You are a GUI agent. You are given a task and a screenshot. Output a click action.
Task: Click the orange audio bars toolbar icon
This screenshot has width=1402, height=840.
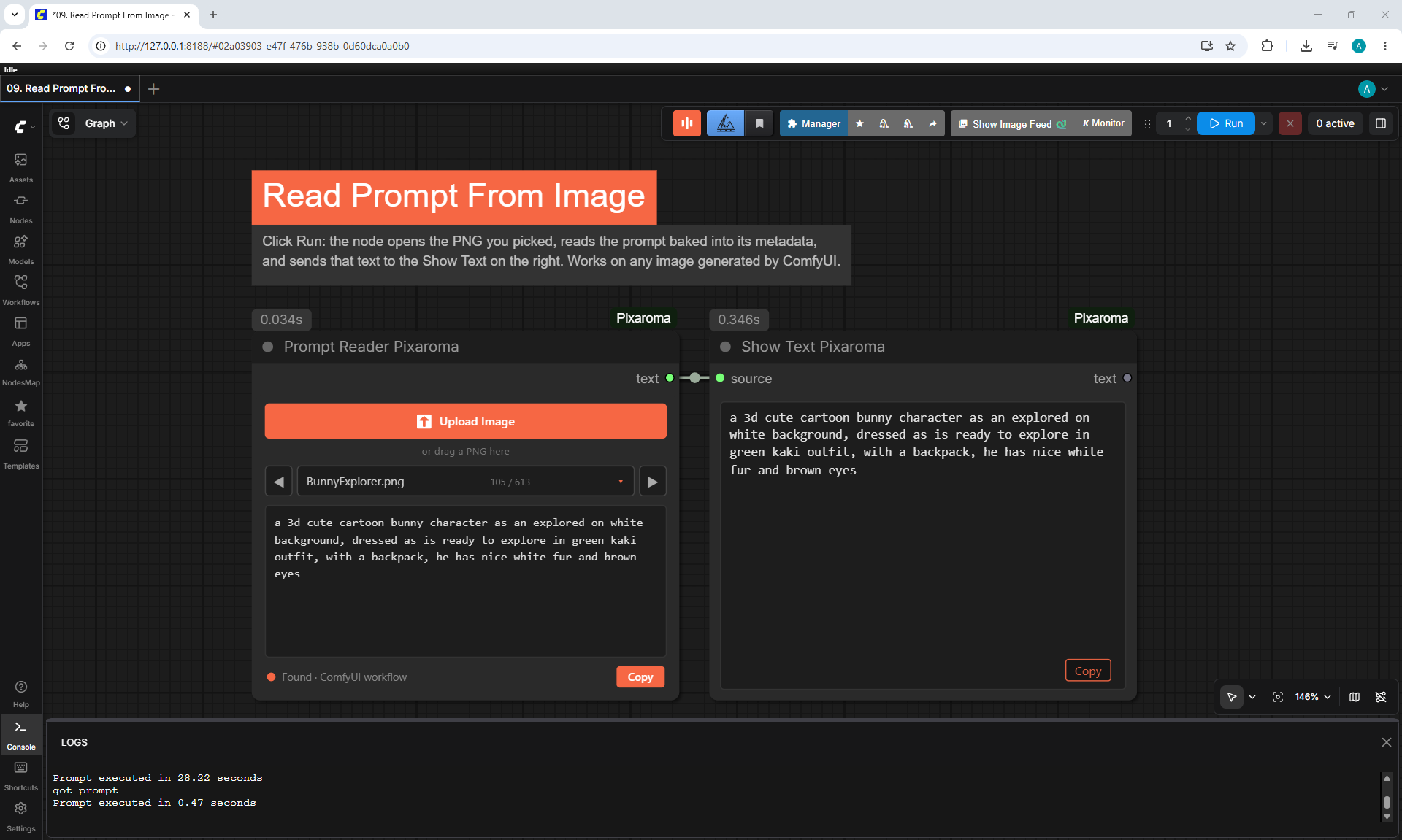tap(686, 123)
